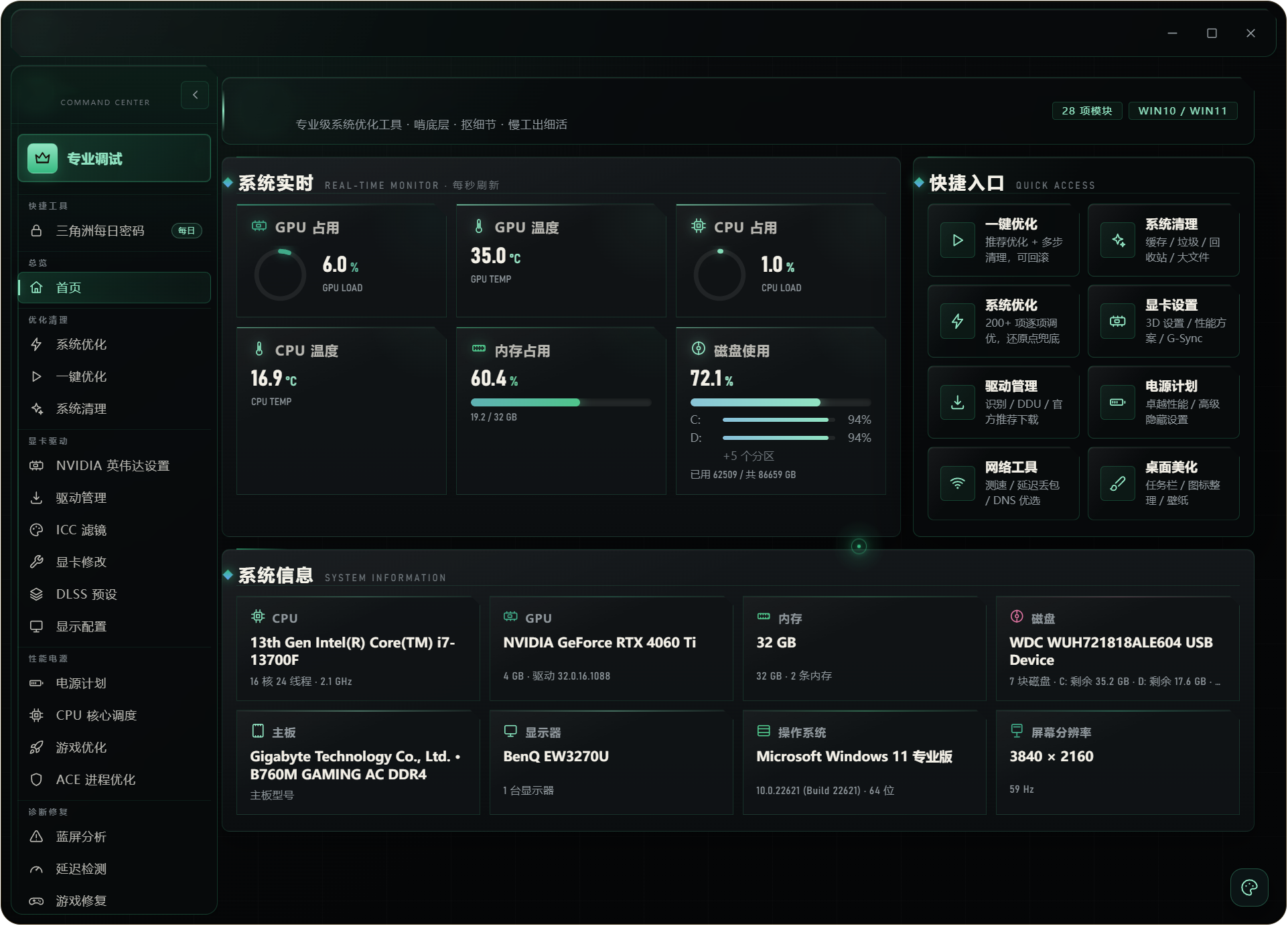Click the '3840 × 2160' resolution value
Viewport: 1288px width, 926px height.
point(1051,757)
